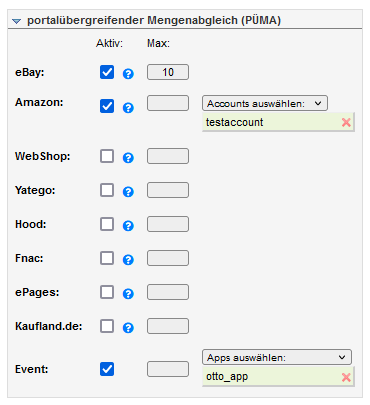Viewport: 370px width, 405px height.
Task: Open the Apps auswählen dropdown
Action: [x=277, y=357]
